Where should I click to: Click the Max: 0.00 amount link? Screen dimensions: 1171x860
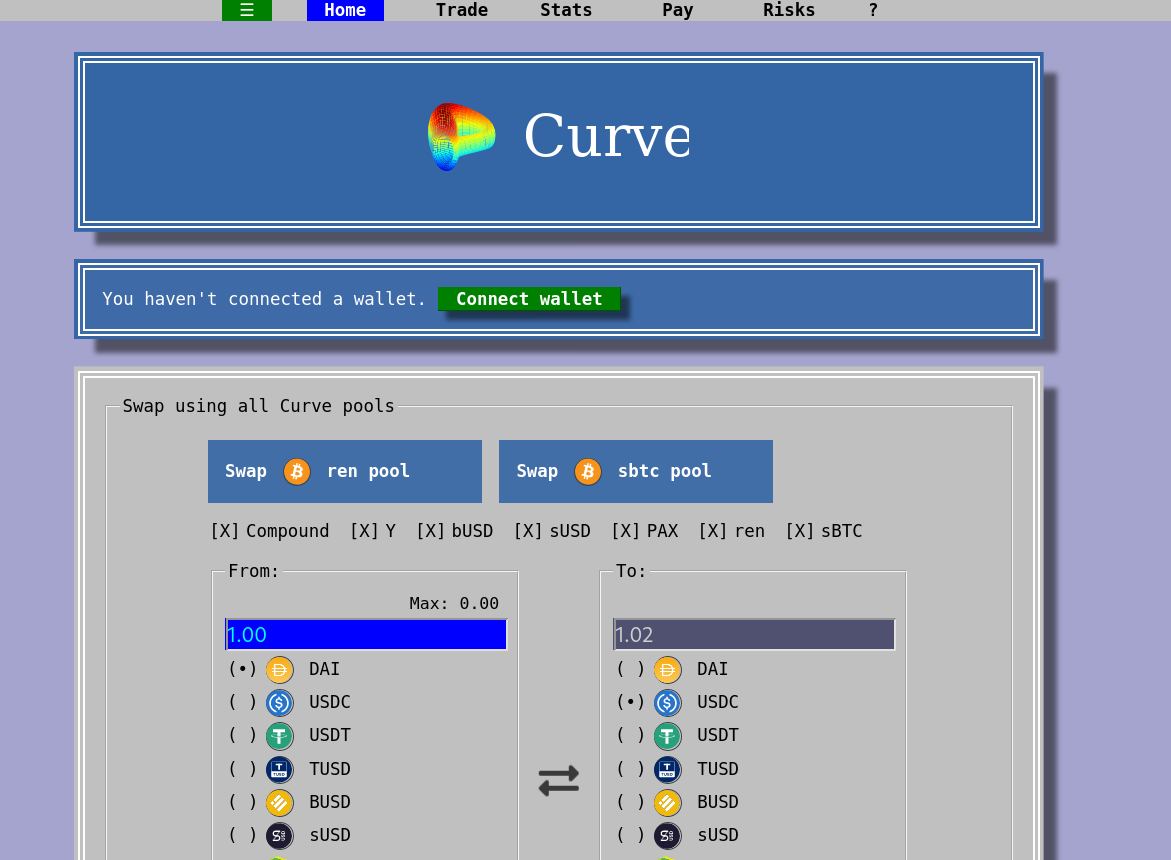454,603
